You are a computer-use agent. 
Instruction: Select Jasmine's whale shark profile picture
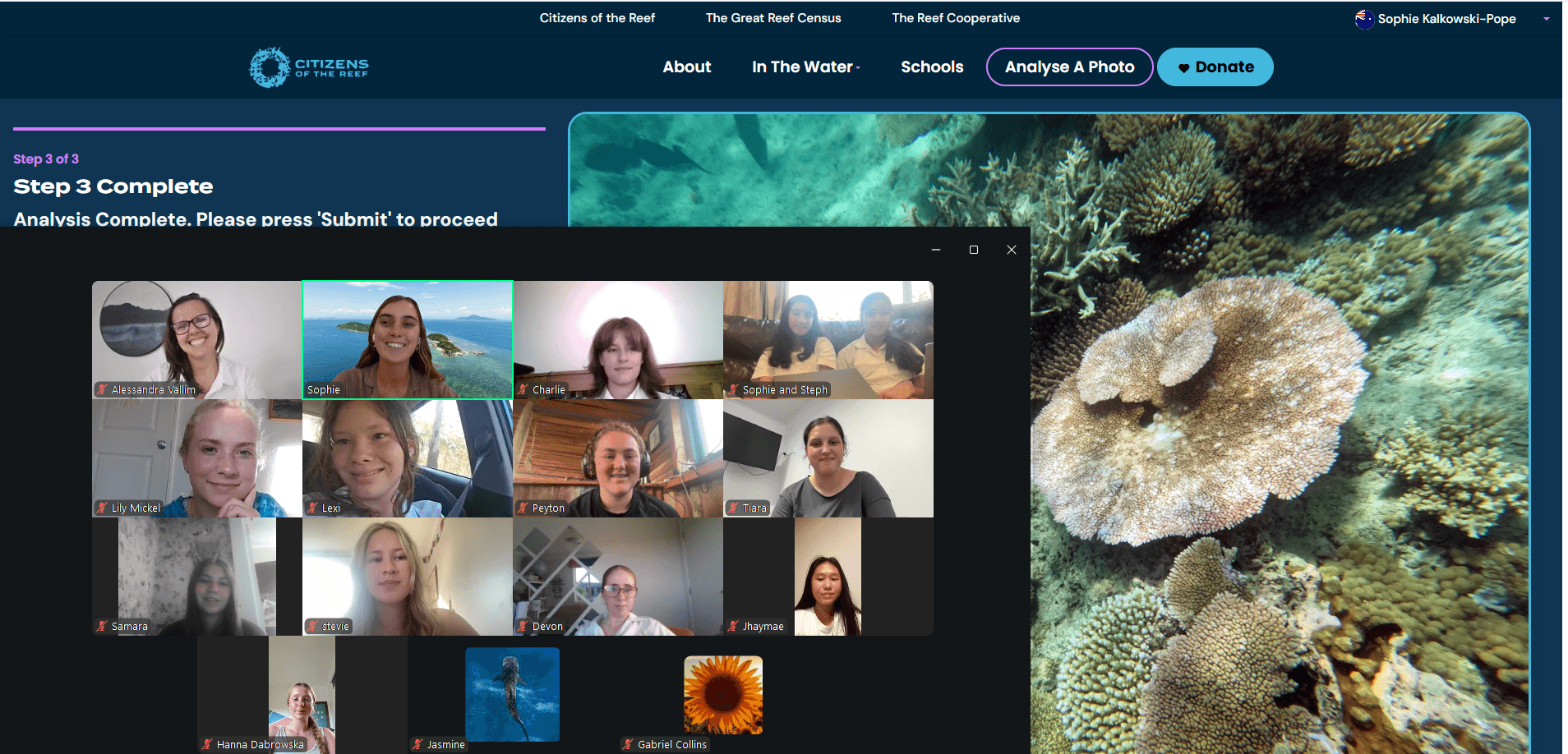coord(512,694)
